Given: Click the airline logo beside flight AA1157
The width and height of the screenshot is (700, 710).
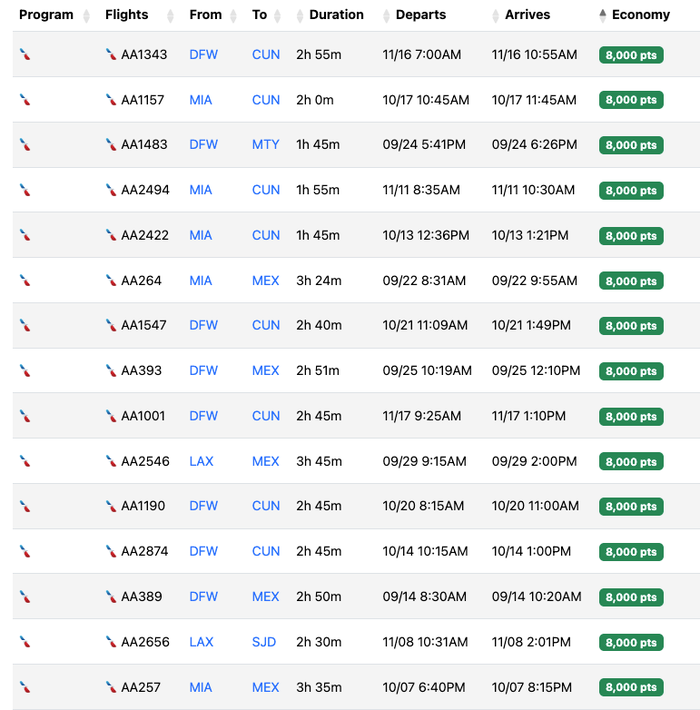Looking at the screenshot, I should [x=110, y=100].
